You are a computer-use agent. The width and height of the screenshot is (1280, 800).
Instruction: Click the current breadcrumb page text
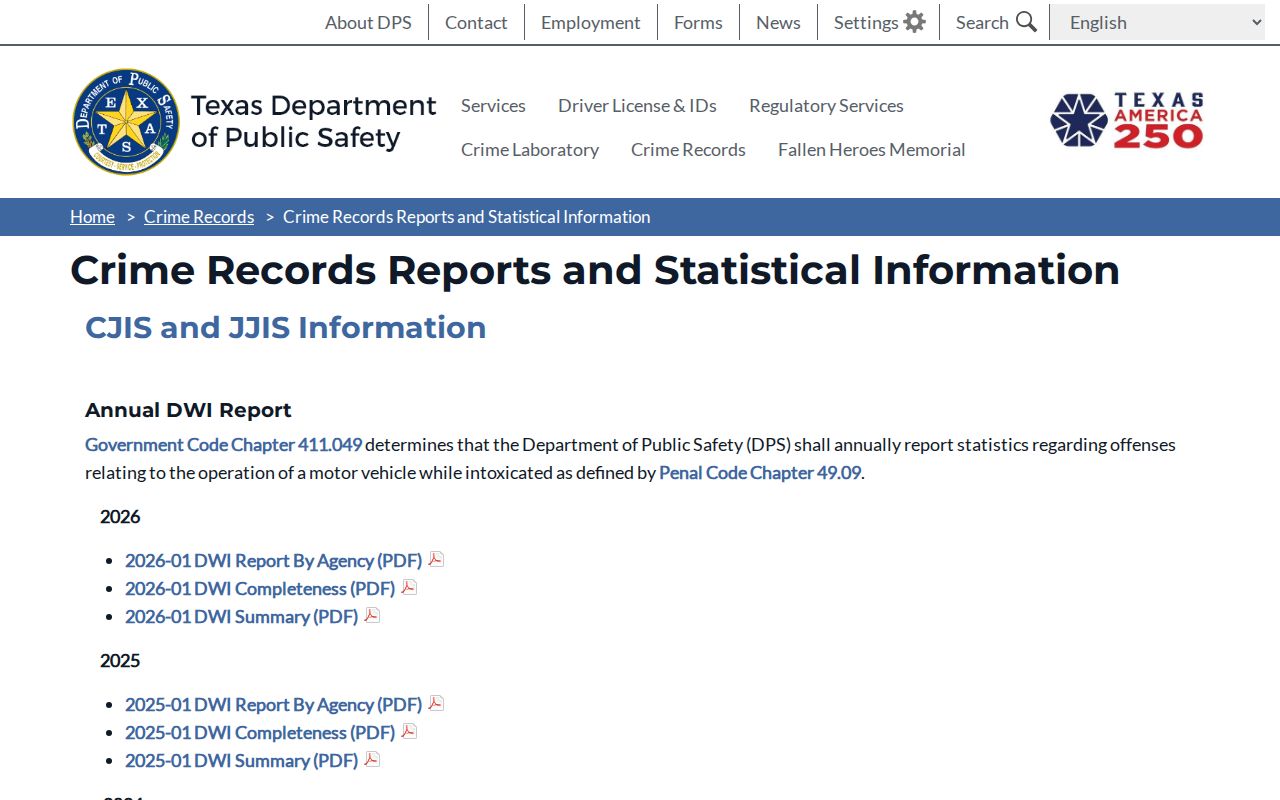pos(467,217)
